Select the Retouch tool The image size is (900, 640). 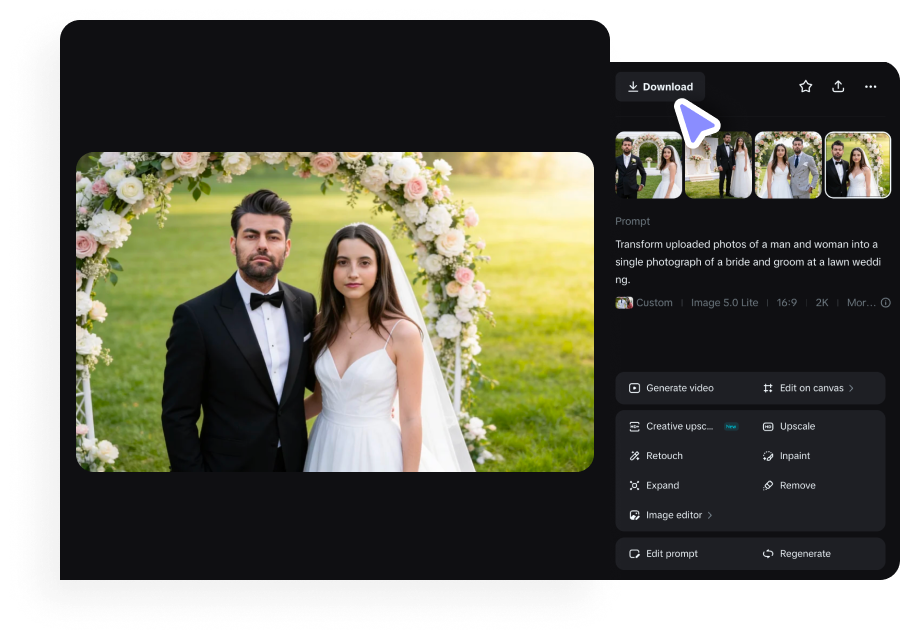coord(663,456)
